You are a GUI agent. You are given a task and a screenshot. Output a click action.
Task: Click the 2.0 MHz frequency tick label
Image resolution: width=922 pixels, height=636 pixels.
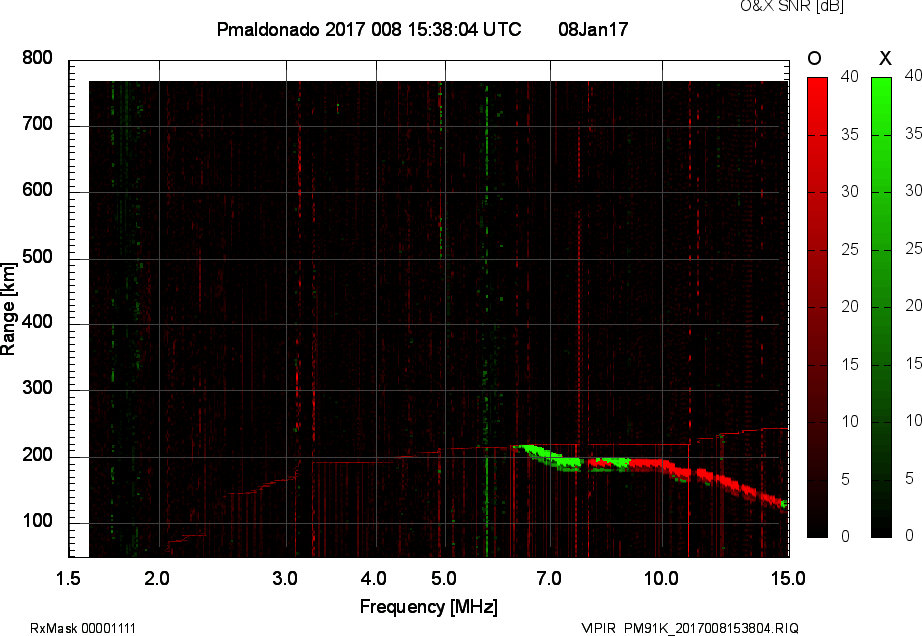point(157,579)
